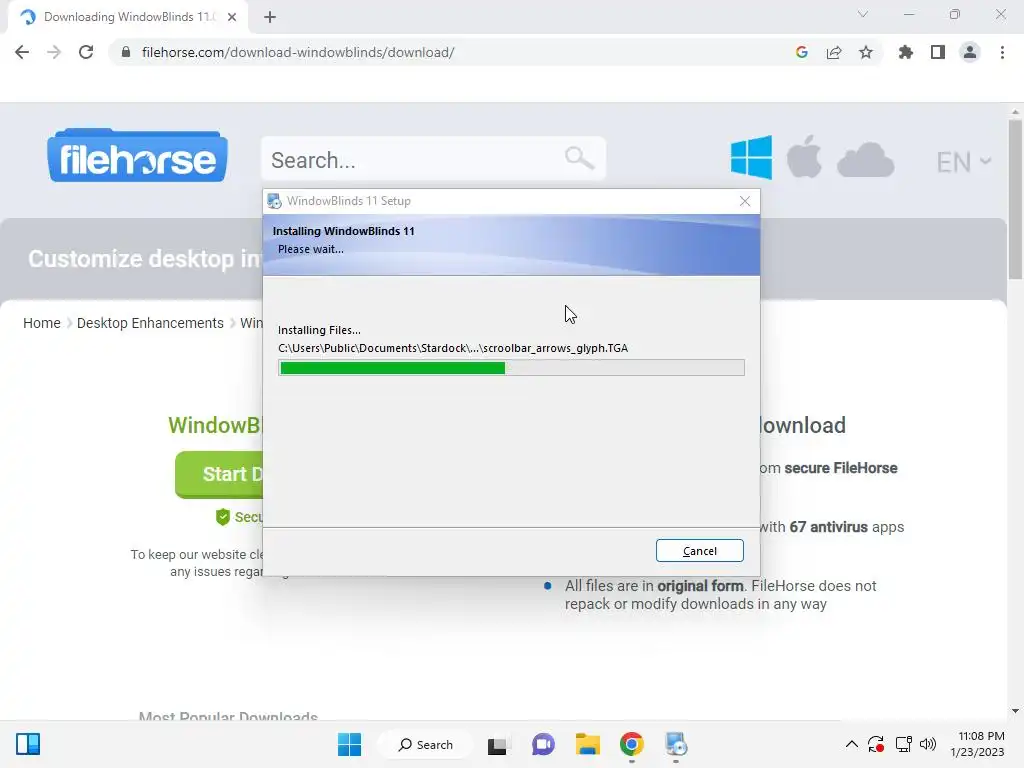The height and width of the screenshot is (768, 1024).
Task: Select the Windows platform icon
Action: pyautogui.click(x=751, y=157)
